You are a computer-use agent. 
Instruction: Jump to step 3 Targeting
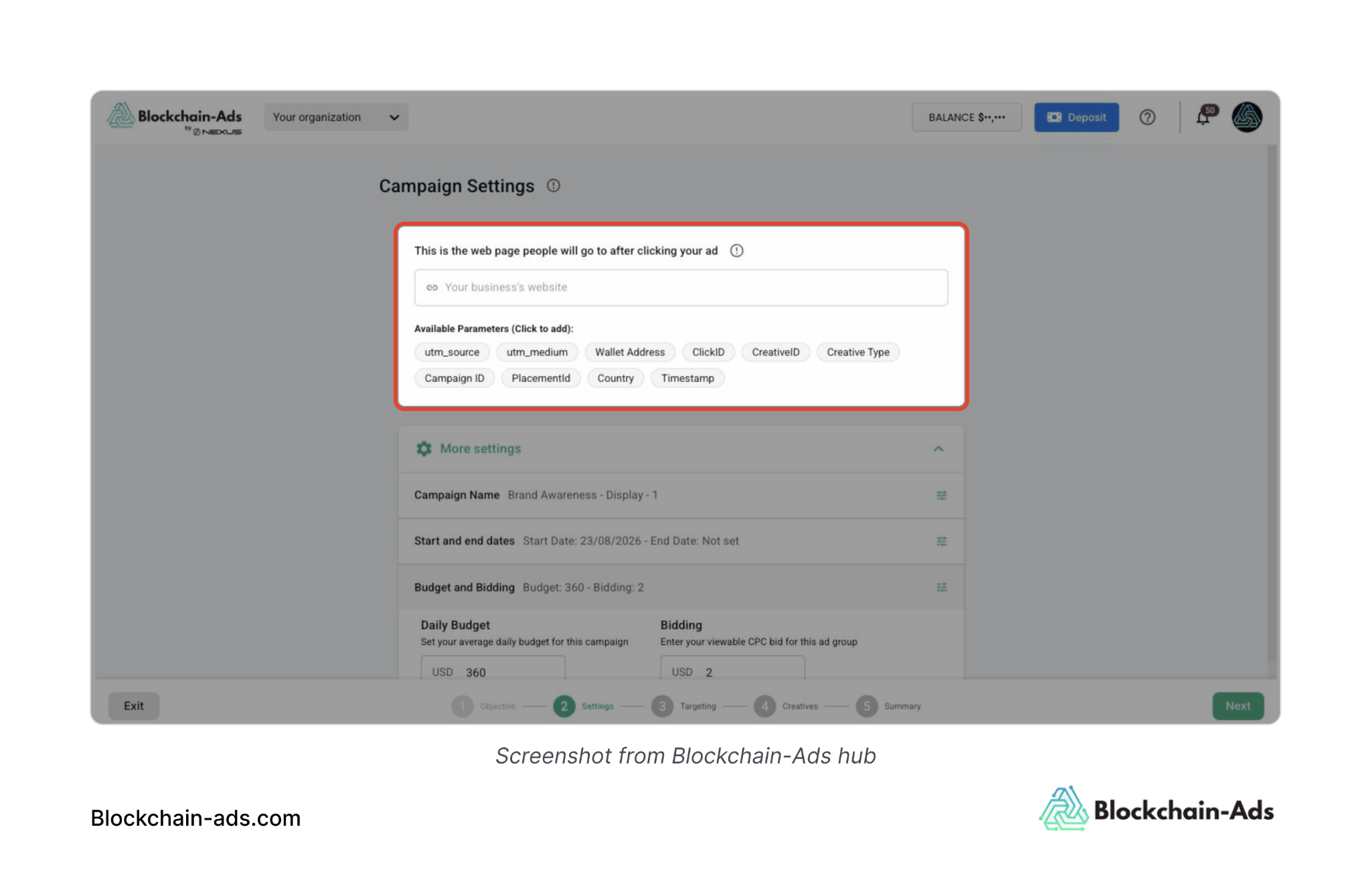point(683,706)
